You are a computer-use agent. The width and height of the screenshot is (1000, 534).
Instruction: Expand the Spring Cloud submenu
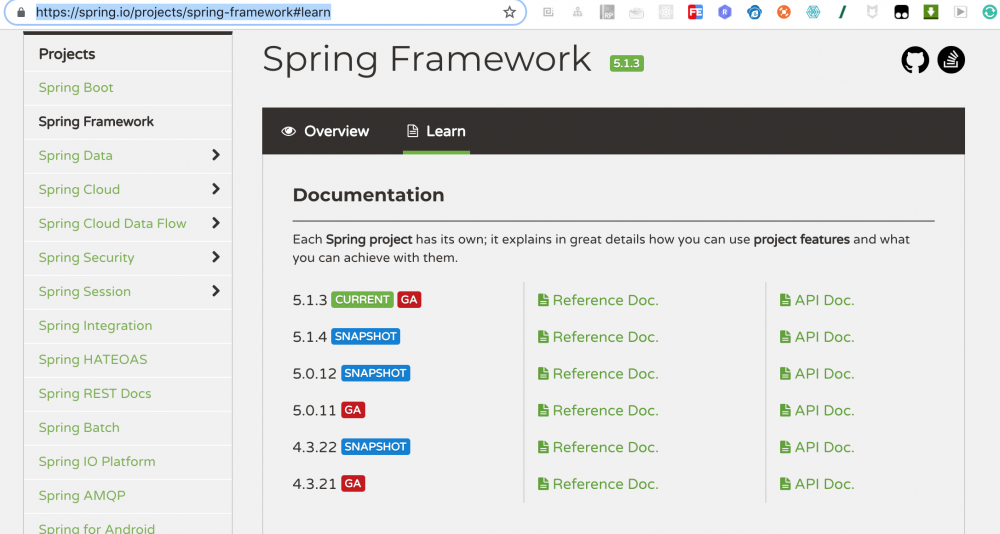pos(216,189)
